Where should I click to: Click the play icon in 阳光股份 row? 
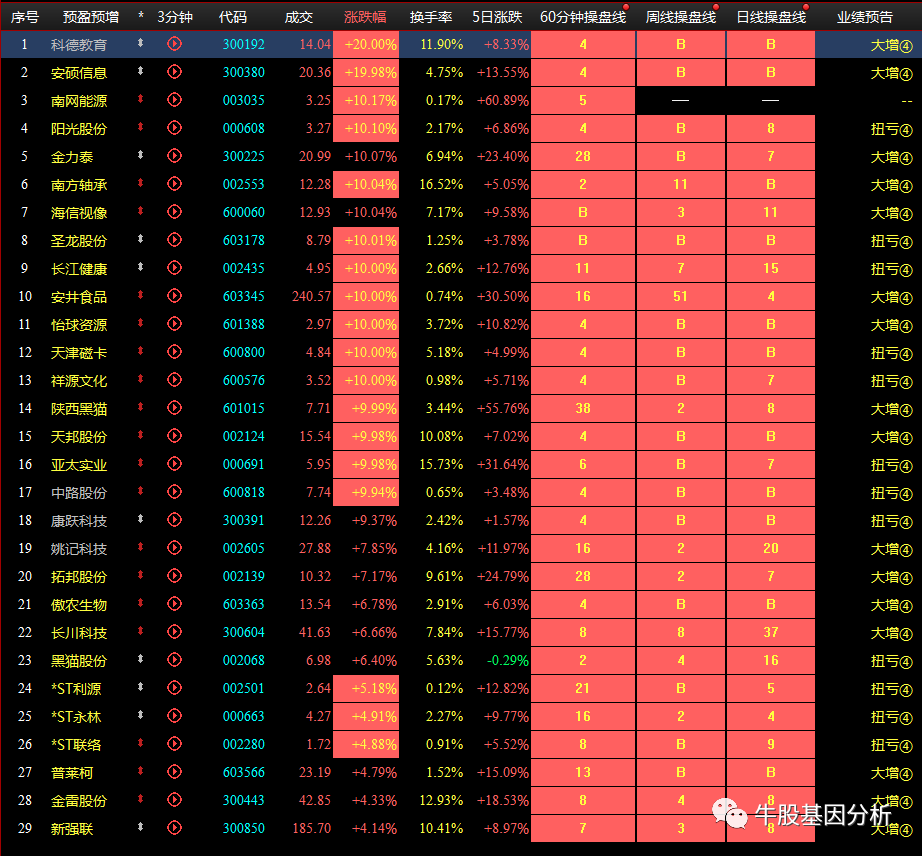174,128
